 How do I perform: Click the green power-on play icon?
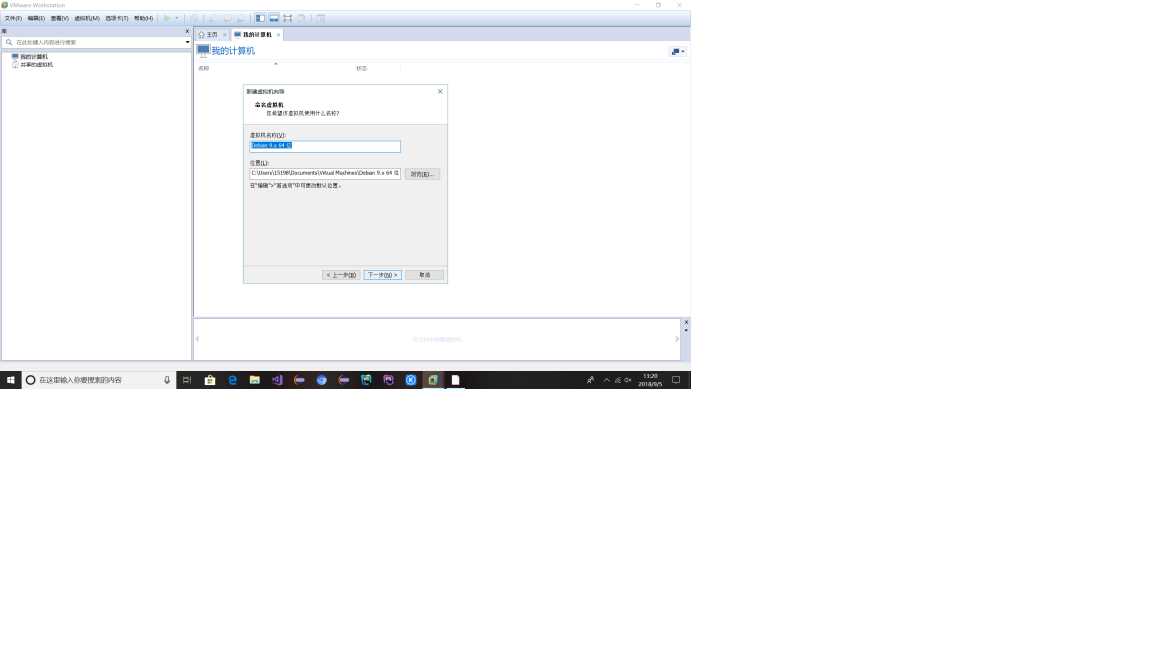coord(168,18)
